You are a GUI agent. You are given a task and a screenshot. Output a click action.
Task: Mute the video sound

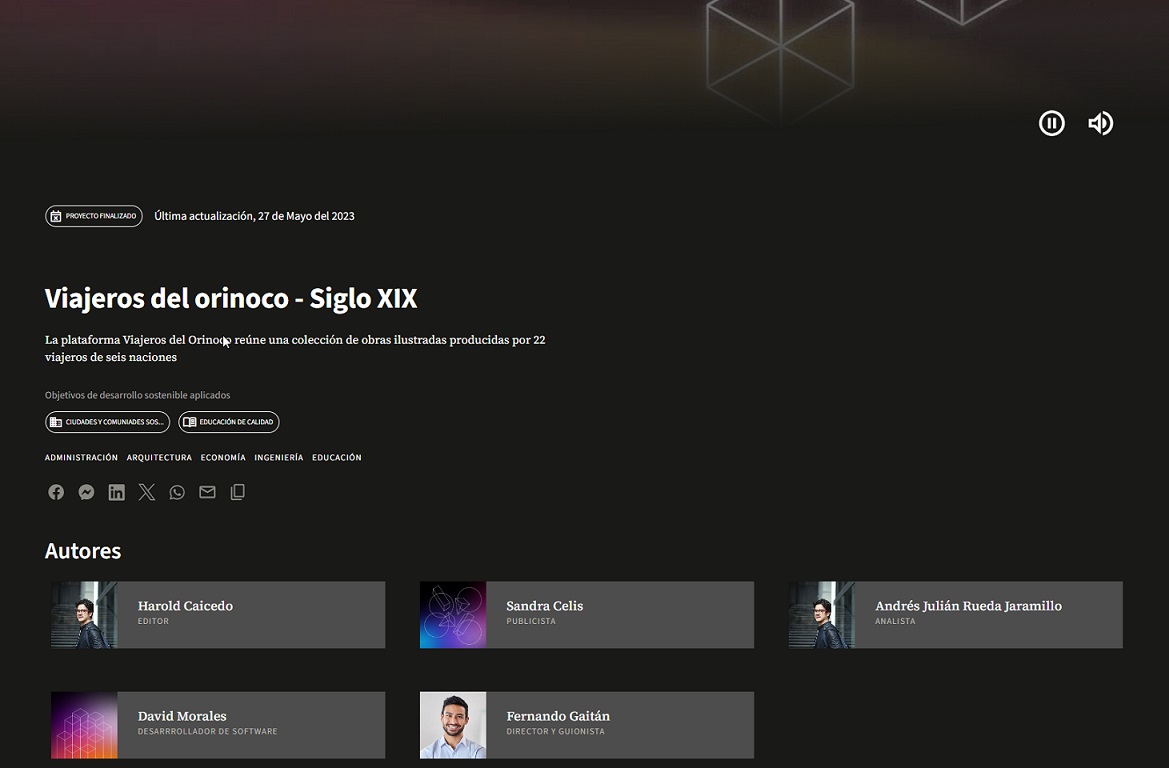click(1100, 123)
